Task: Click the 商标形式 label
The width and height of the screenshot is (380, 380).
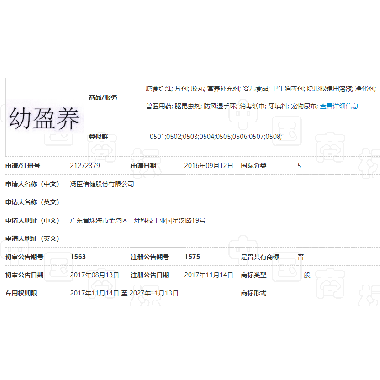Action: tap(253, 293)
